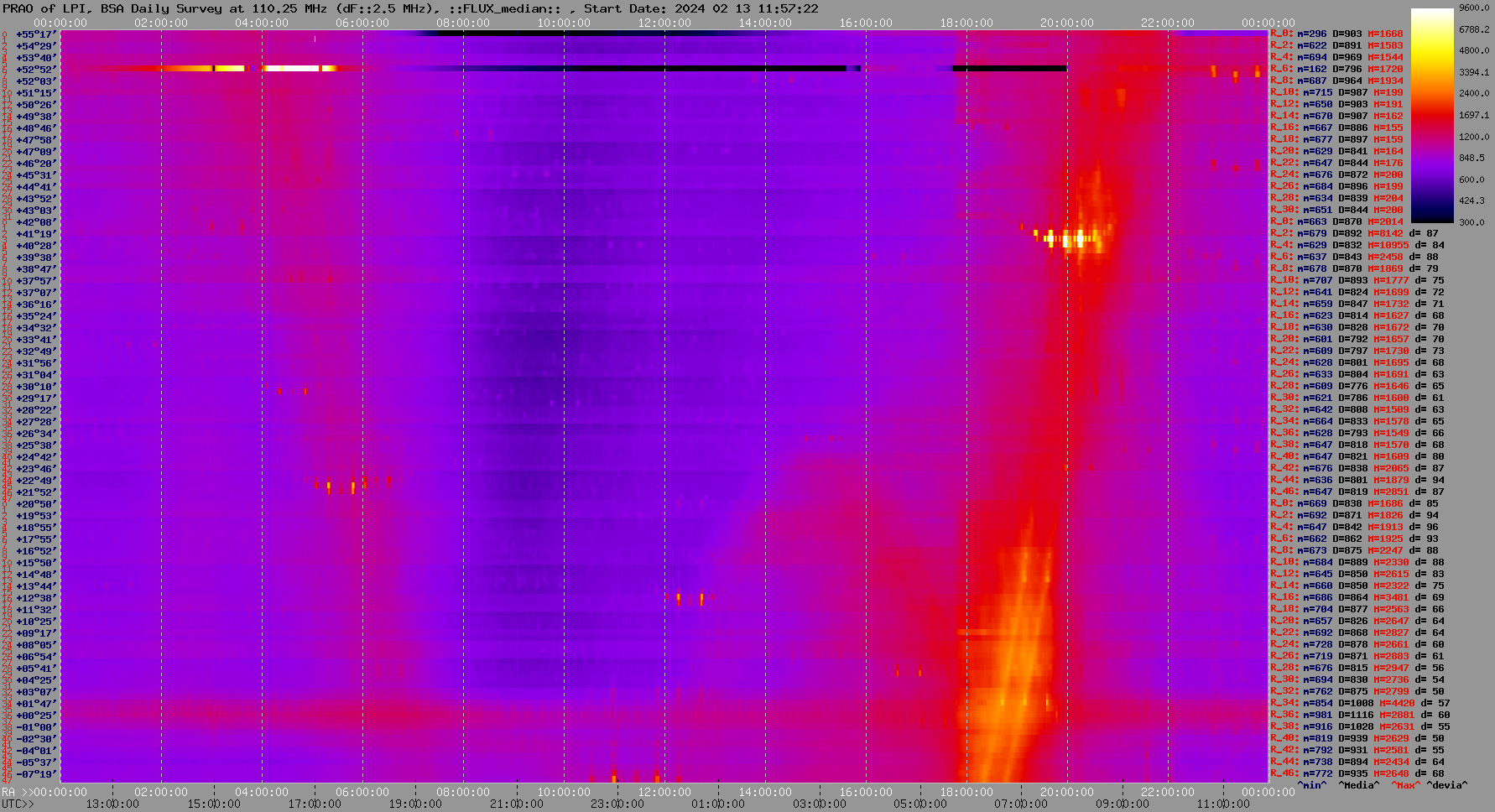Click the stats row containing M=2947
This screenshot has width=1495, height=812.
pos(1357,668)
